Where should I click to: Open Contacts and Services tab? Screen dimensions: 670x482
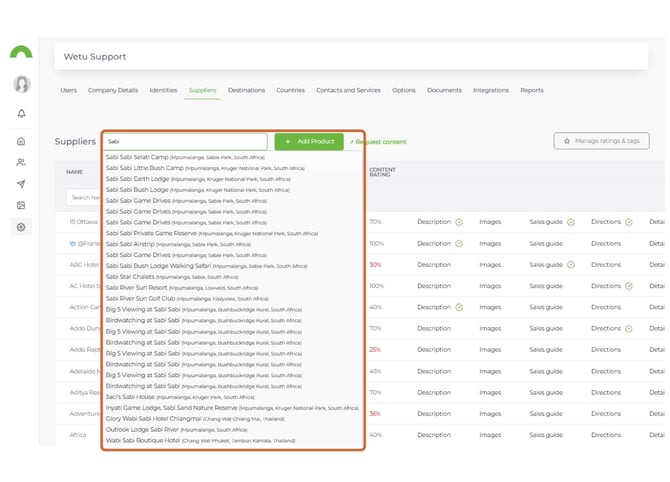coord(348,90)
